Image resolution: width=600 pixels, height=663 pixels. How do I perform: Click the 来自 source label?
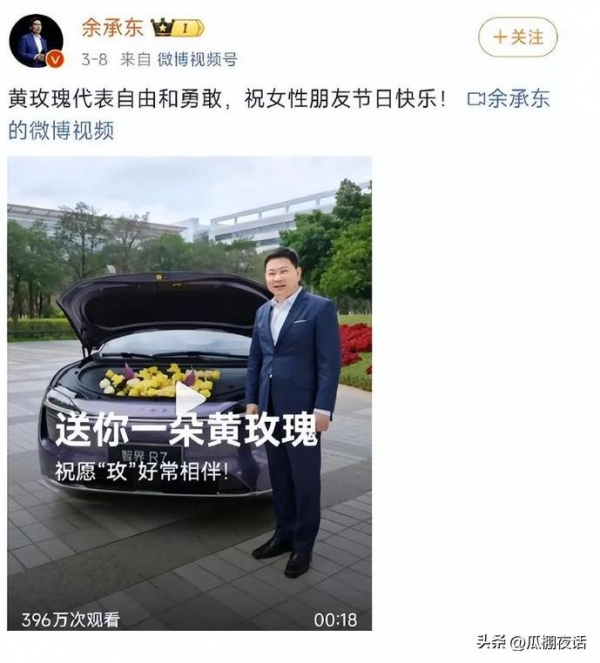click(x=135, y=60)
